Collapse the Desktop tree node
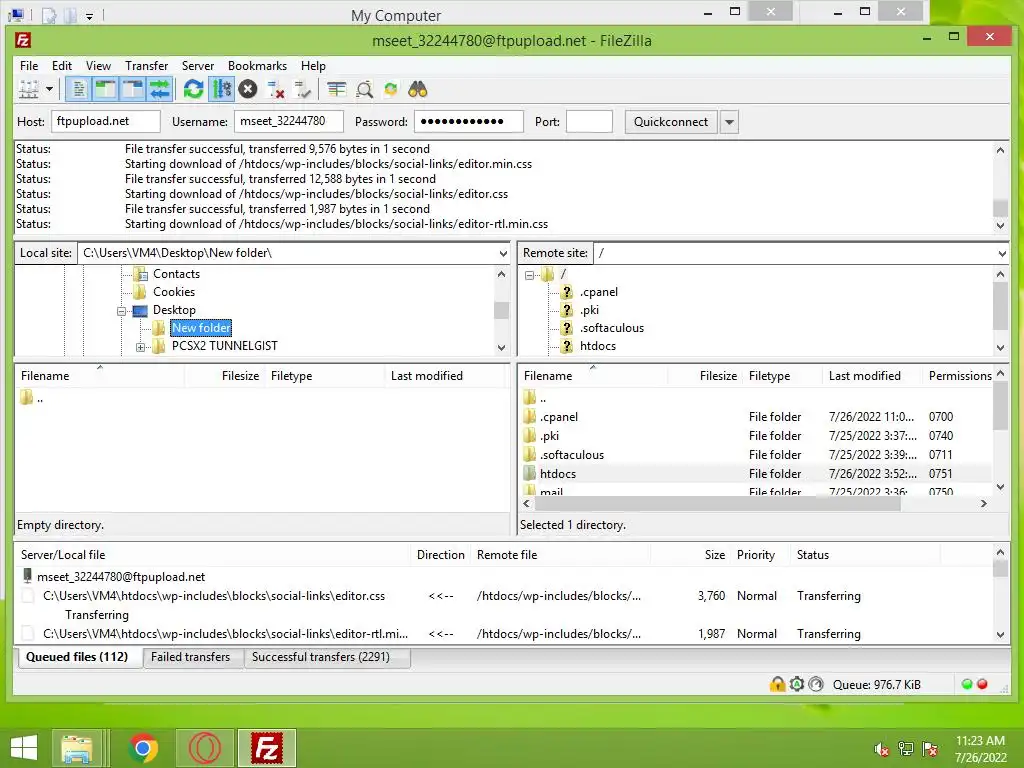 tap(121, 311)
